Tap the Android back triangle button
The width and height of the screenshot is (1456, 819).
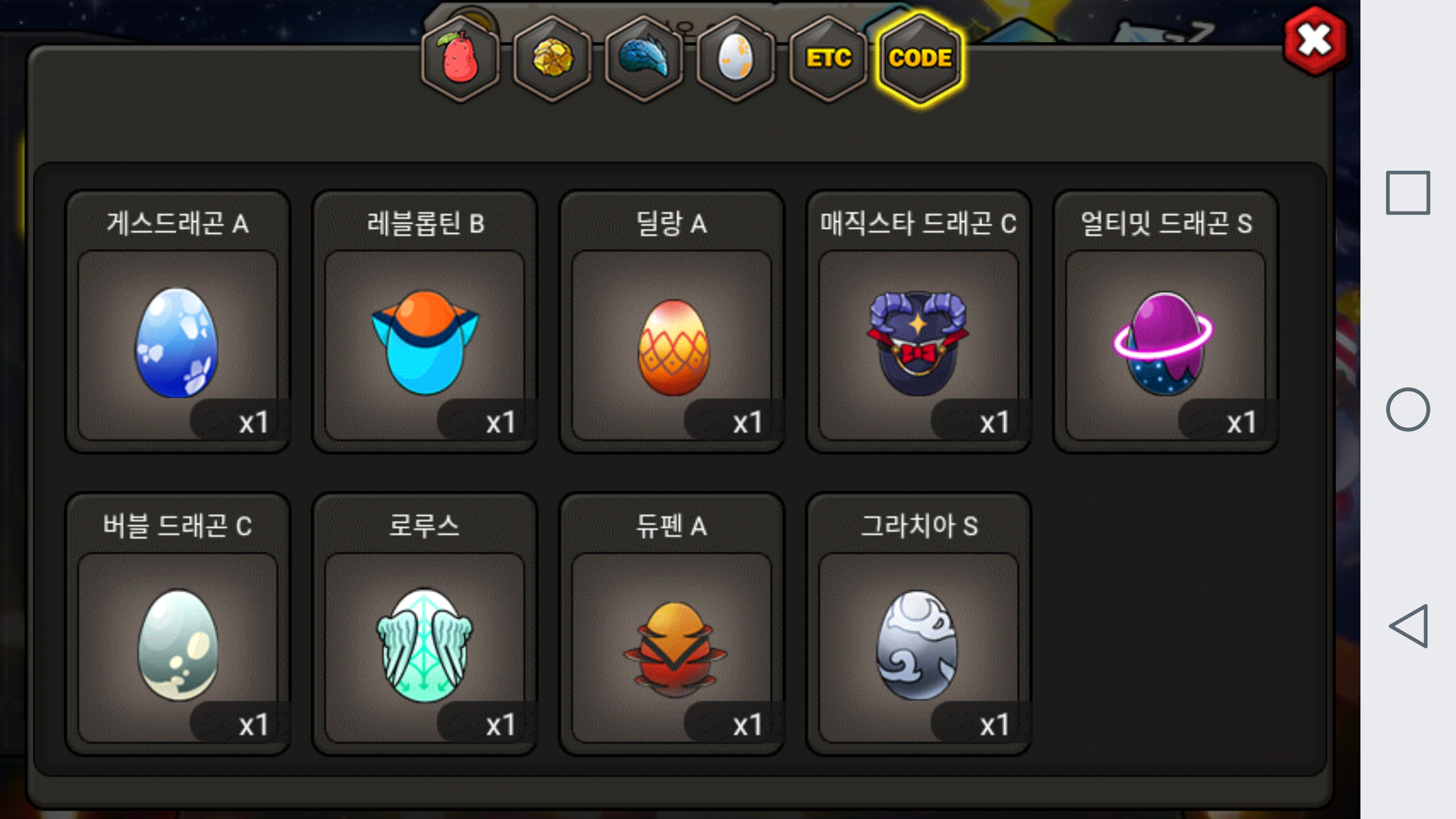(x=1409, y=626)
